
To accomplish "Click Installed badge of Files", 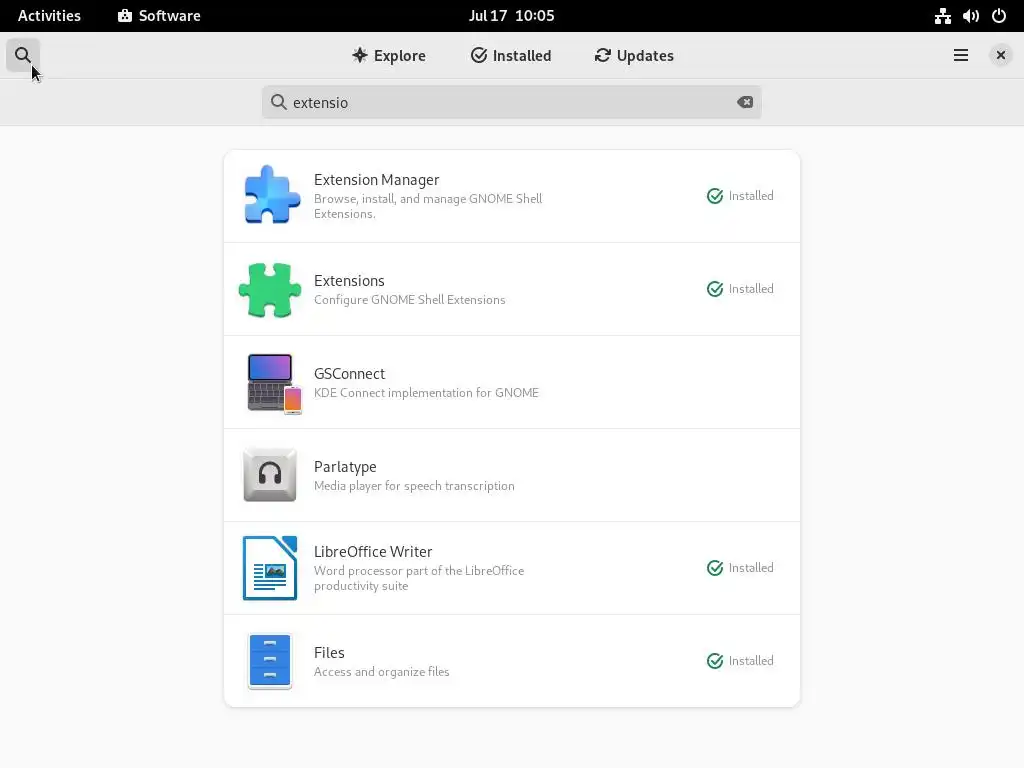I will tap(740, 661).
